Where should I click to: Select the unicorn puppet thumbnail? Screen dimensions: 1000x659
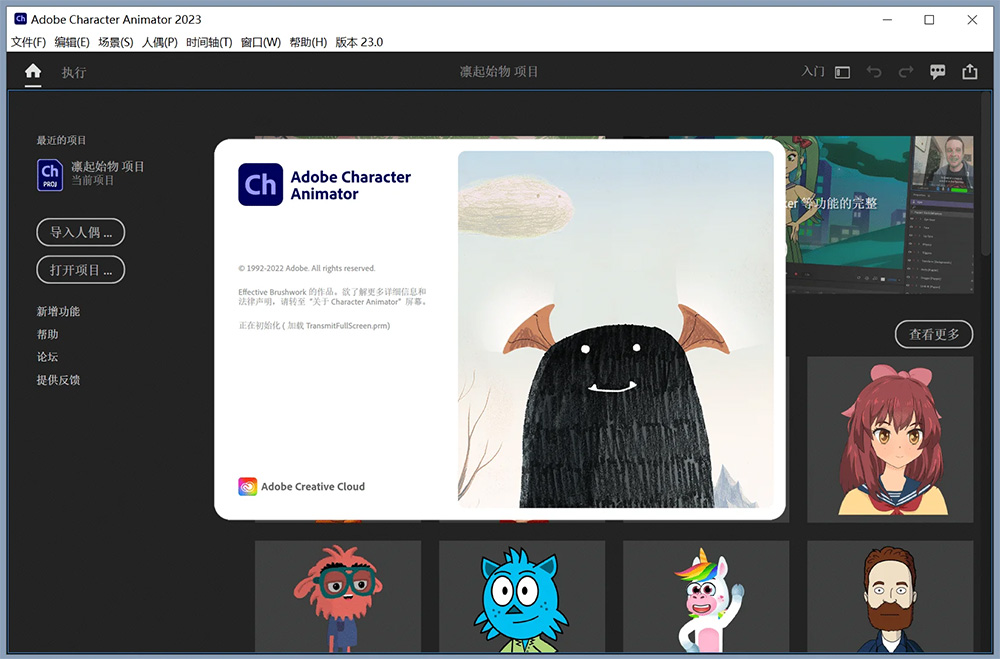point(705,597)
